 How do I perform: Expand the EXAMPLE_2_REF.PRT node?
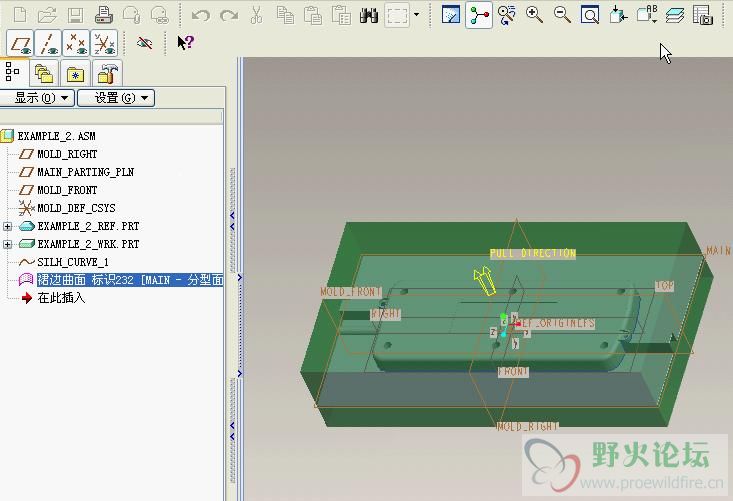[x=7, y=226]
